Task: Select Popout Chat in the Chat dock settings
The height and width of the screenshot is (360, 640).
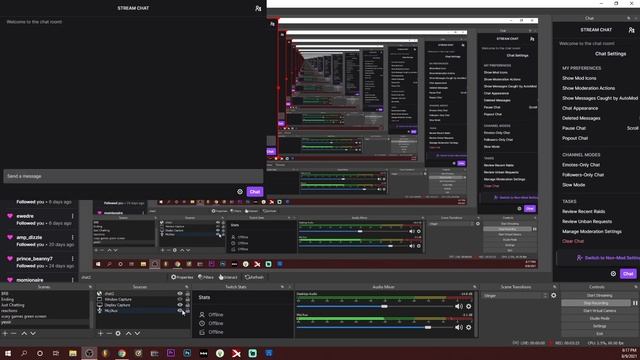Action: (x=575, y=138)
